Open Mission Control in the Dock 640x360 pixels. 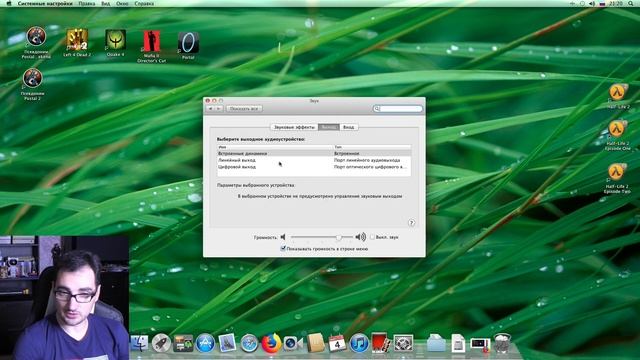coord(183,343)
